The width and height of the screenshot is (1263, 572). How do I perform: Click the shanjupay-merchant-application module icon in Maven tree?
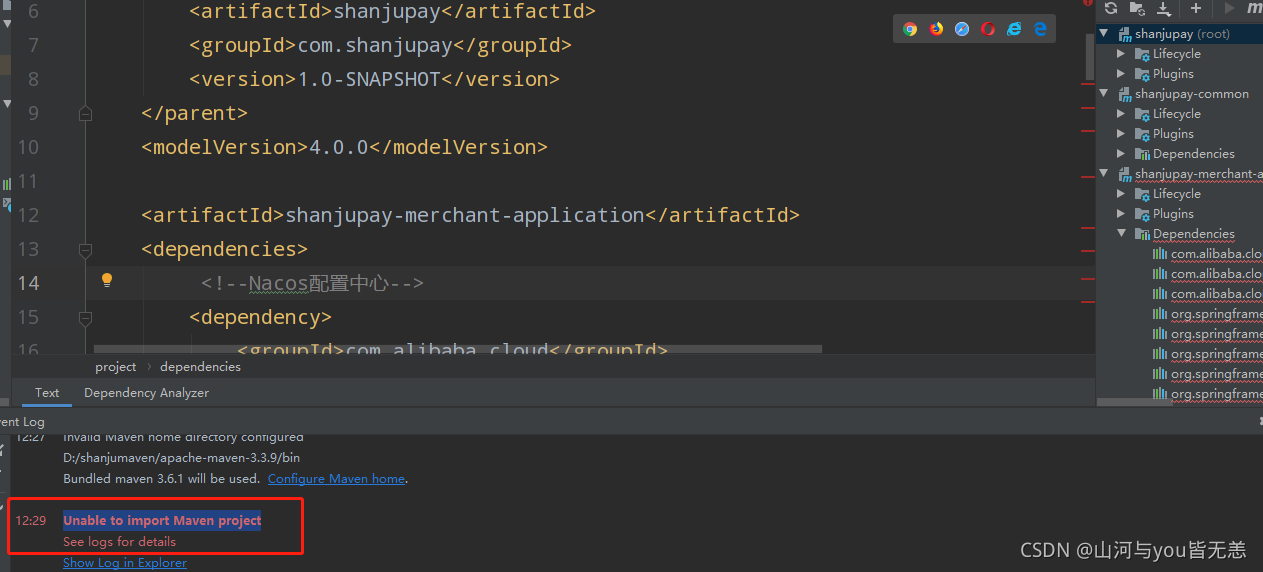[x=1124, y=174]
